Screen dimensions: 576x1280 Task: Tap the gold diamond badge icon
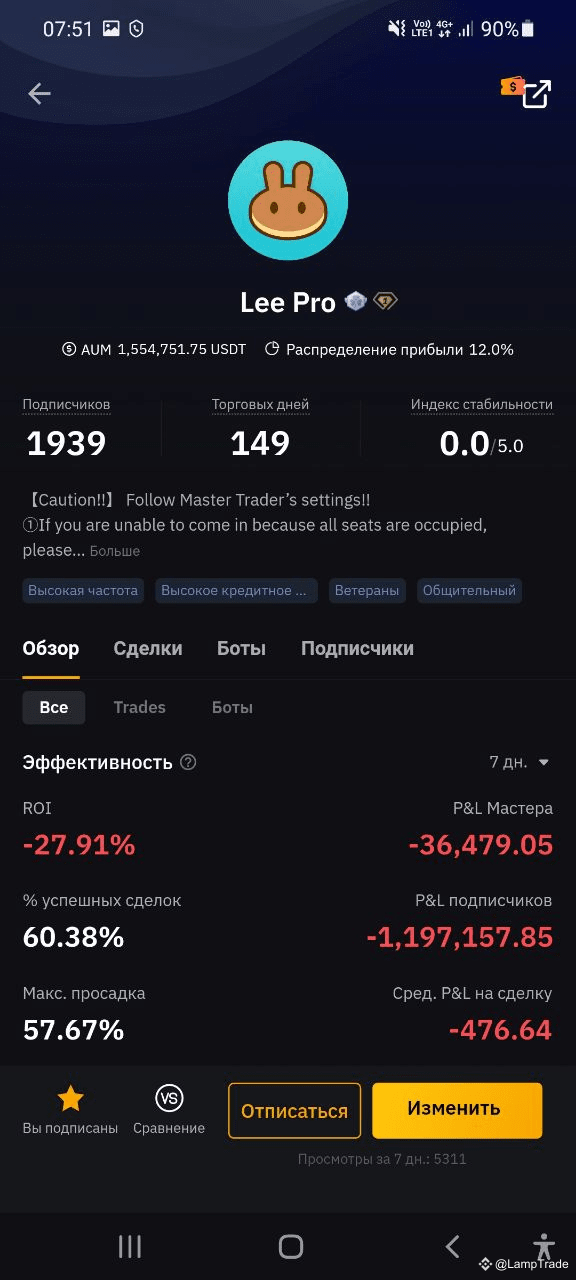click(385, 301)
